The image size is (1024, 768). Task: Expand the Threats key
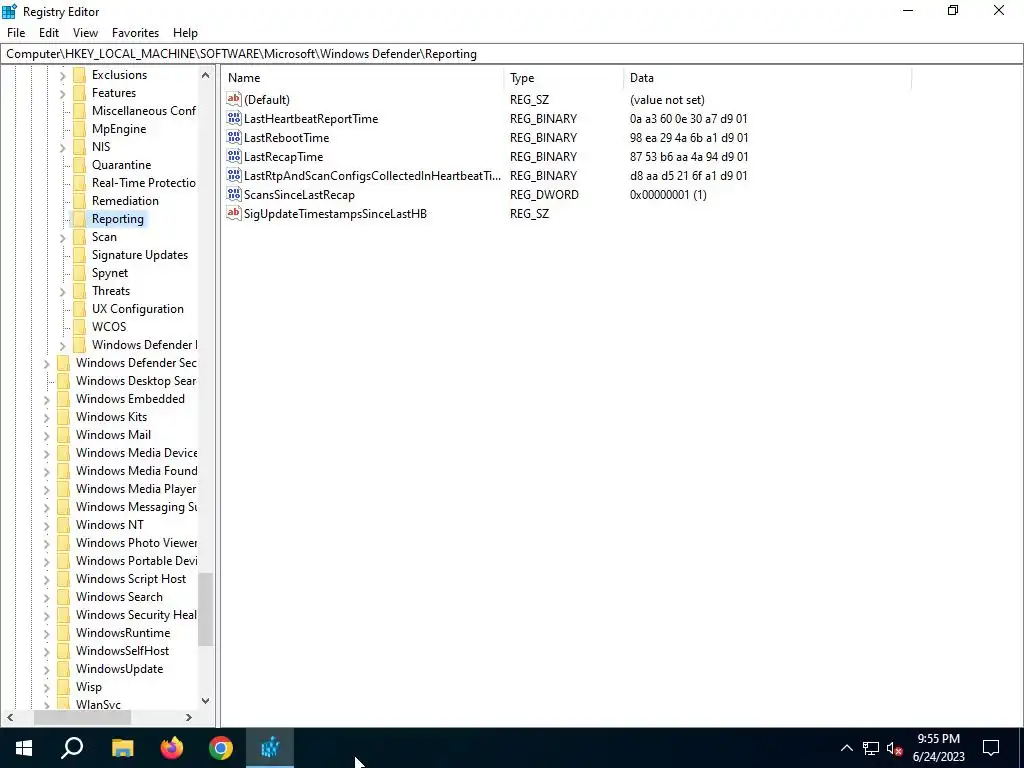click(63, 292)
